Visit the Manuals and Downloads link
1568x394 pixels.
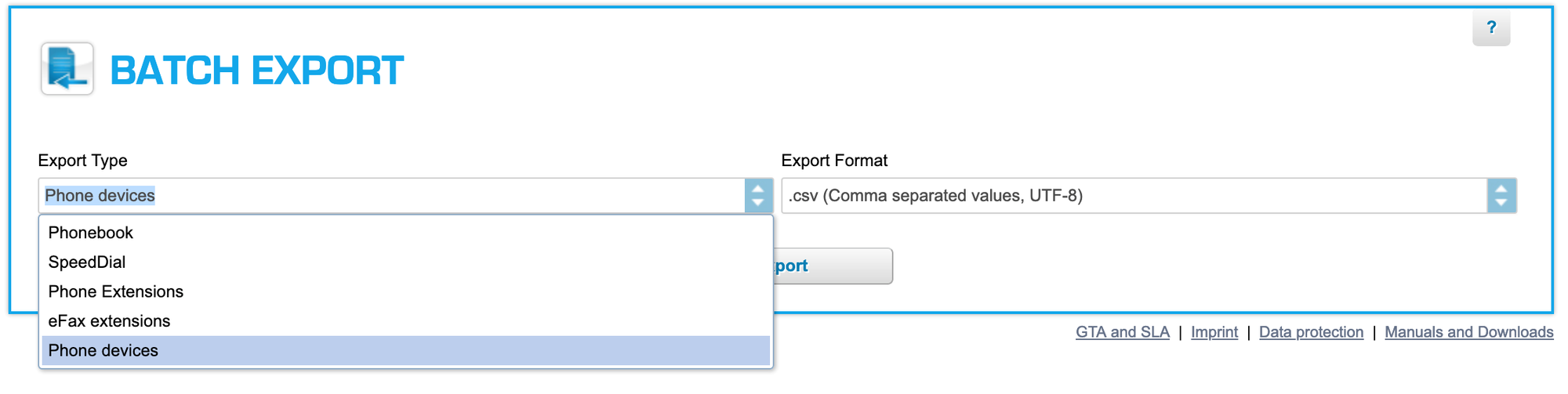[1468, 332]
